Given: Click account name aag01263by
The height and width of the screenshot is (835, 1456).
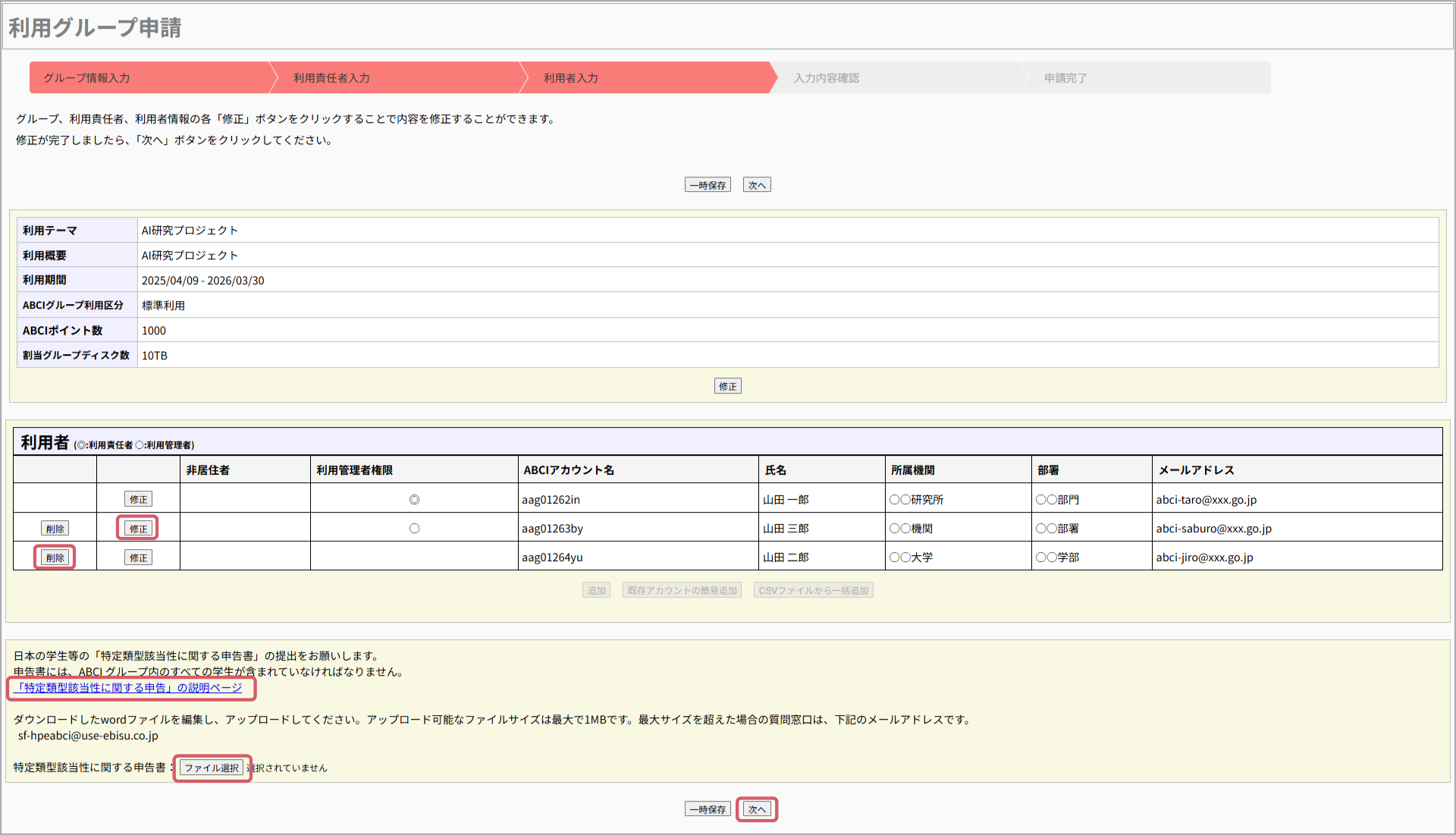Looking at the screenshot, I should (x=552, y=529).
